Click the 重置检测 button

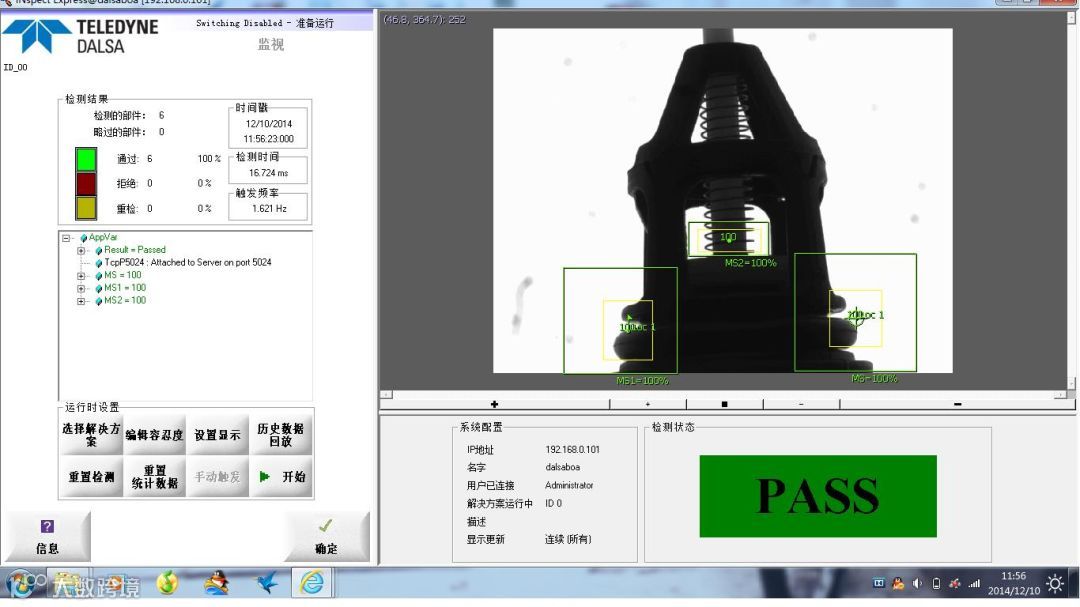coord(91,477)
